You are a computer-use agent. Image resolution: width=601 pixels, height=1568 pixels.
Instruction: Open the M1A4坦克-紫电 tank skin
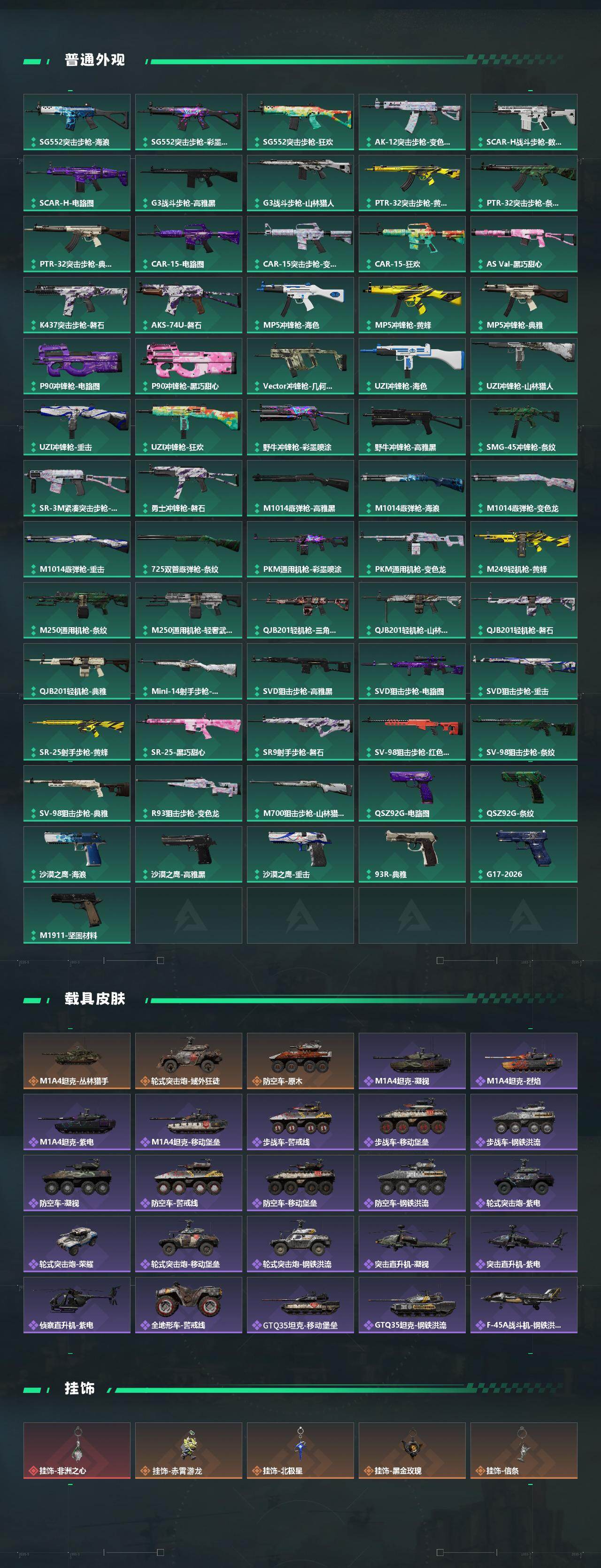pos(77,1122)
